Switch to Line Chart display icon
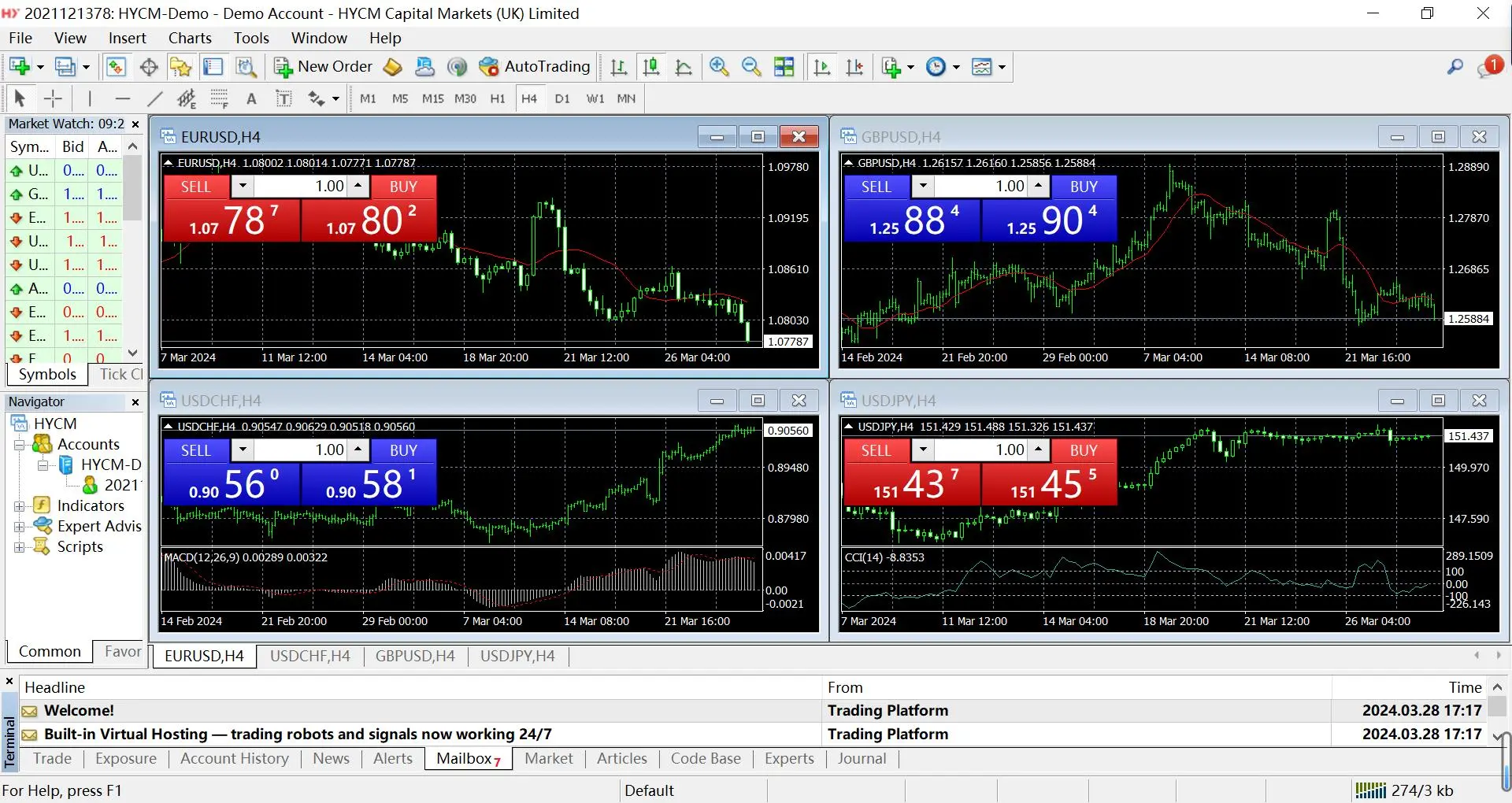The image size is (1512, 803). point(684,67)
